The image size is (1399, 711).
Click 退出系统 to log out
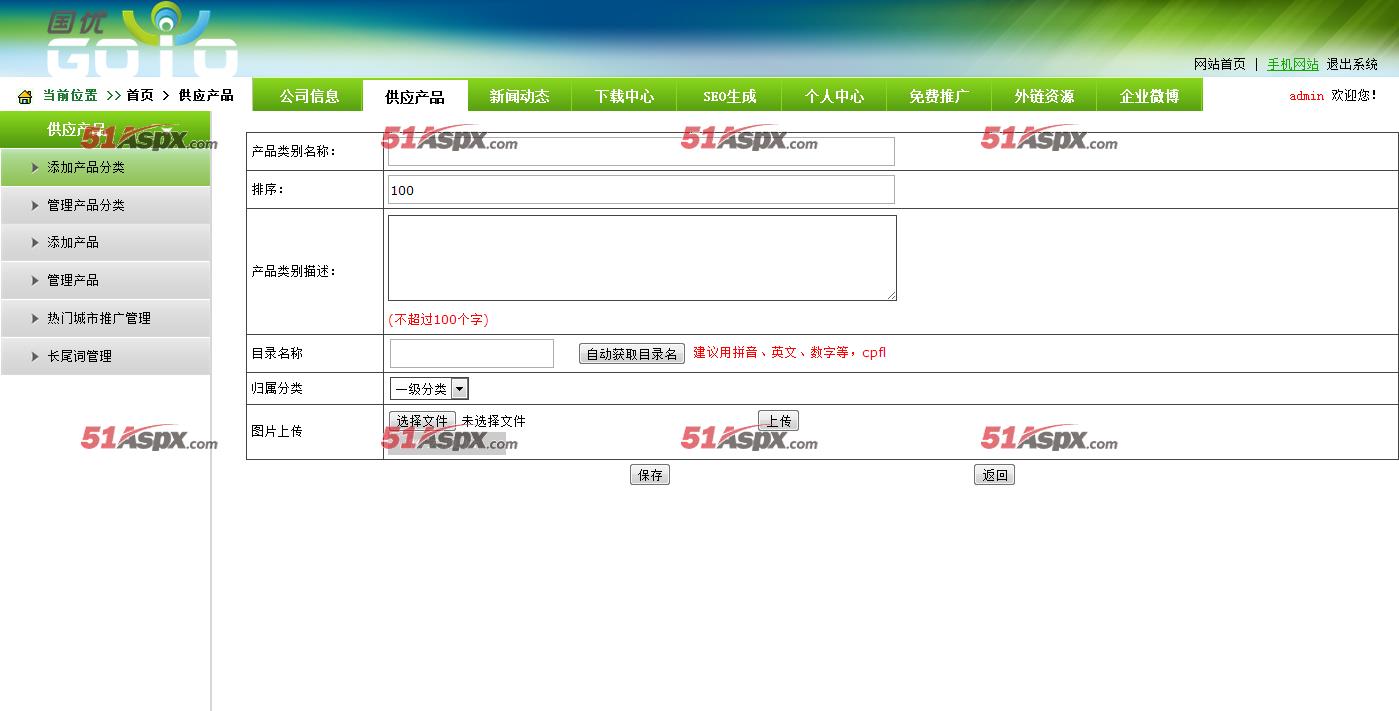pos(1352,64)
